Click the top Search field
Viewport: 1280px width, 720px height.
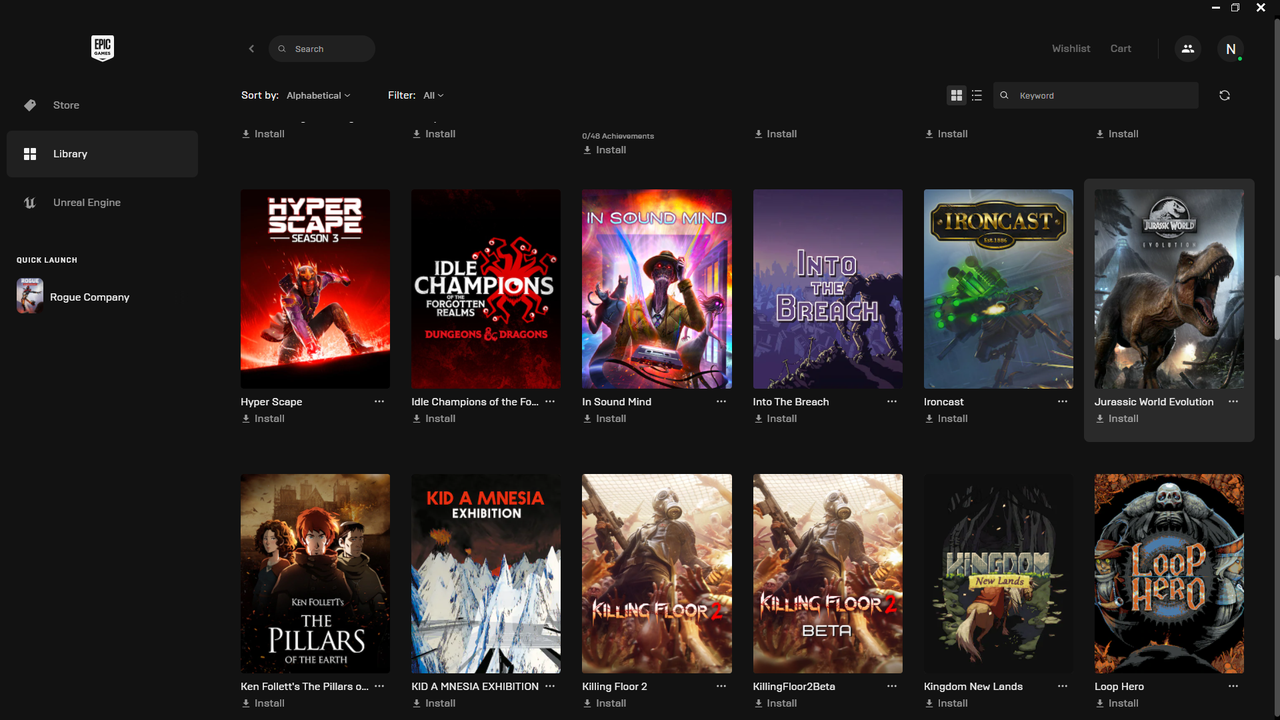(x=322, y=49)
